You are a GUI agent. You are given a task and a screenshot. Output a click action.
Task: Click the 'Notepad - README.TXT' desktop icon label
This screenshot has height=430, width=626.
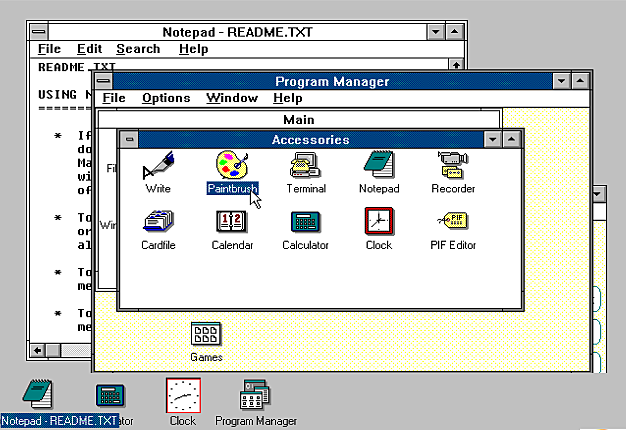[59, 421]
